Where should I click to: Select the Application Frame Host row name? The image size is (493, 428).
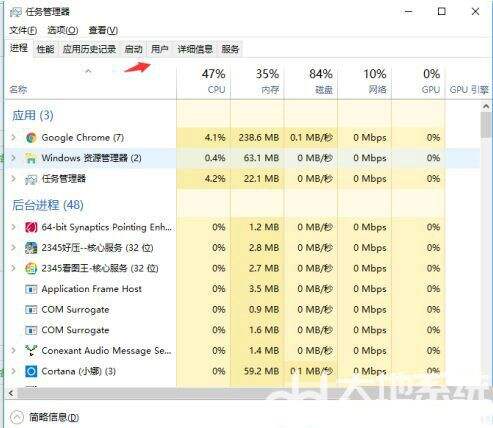(x=91, y=289)
